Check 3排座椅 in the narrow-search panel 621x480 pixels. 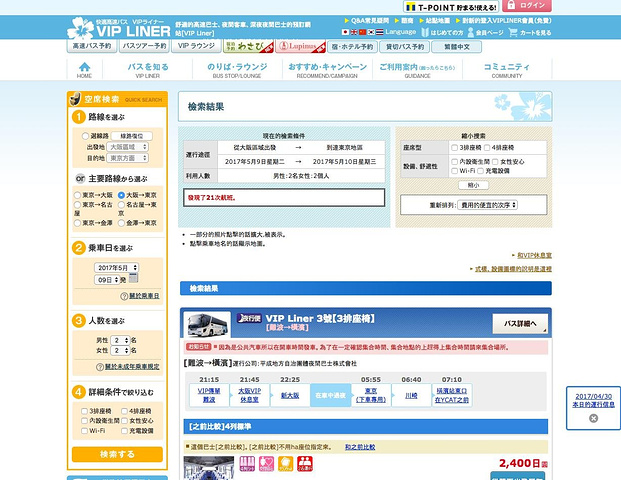click(454, 147)
